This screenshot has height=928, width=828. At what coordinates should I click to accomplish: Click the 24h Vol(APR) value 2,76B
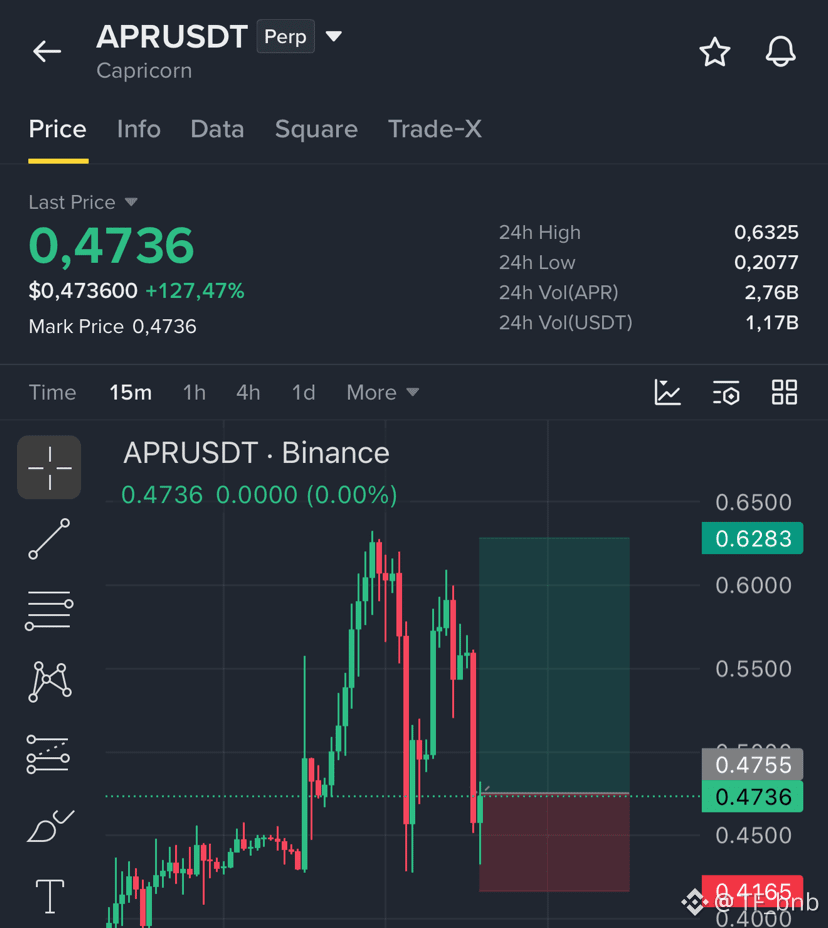coord(772,292)
